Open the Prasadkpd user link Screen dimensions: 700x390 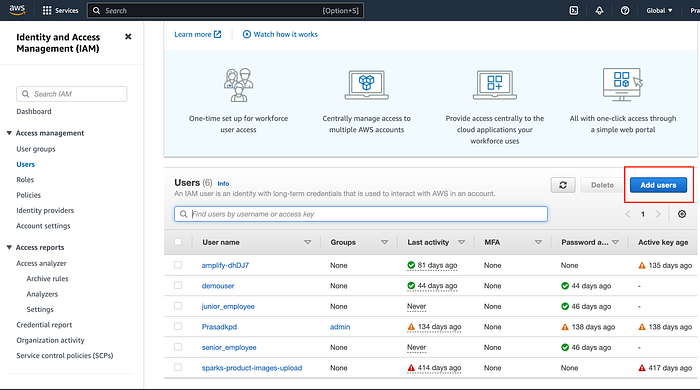pyautogui.click(x=219, y=327)
